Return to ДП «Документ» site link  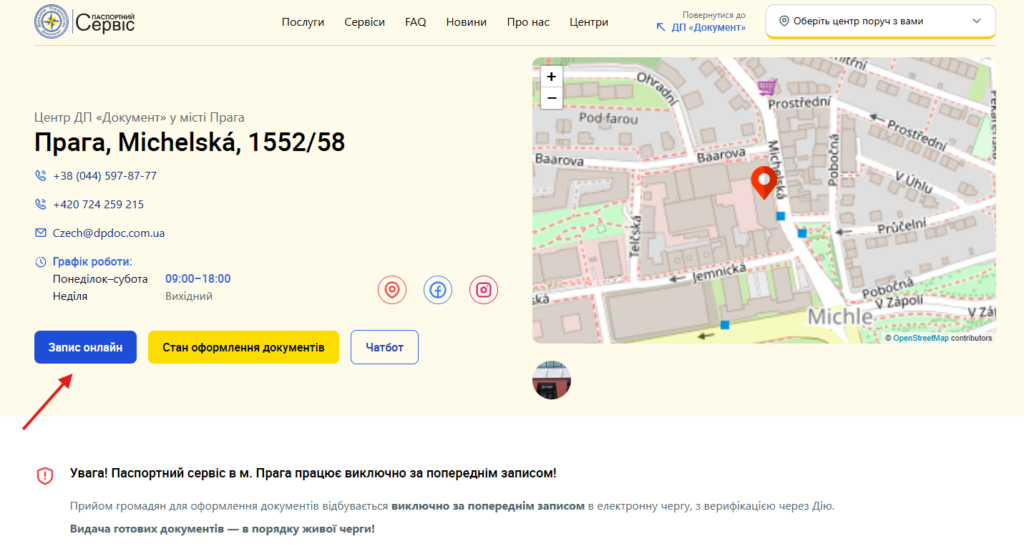coord(701,22)
